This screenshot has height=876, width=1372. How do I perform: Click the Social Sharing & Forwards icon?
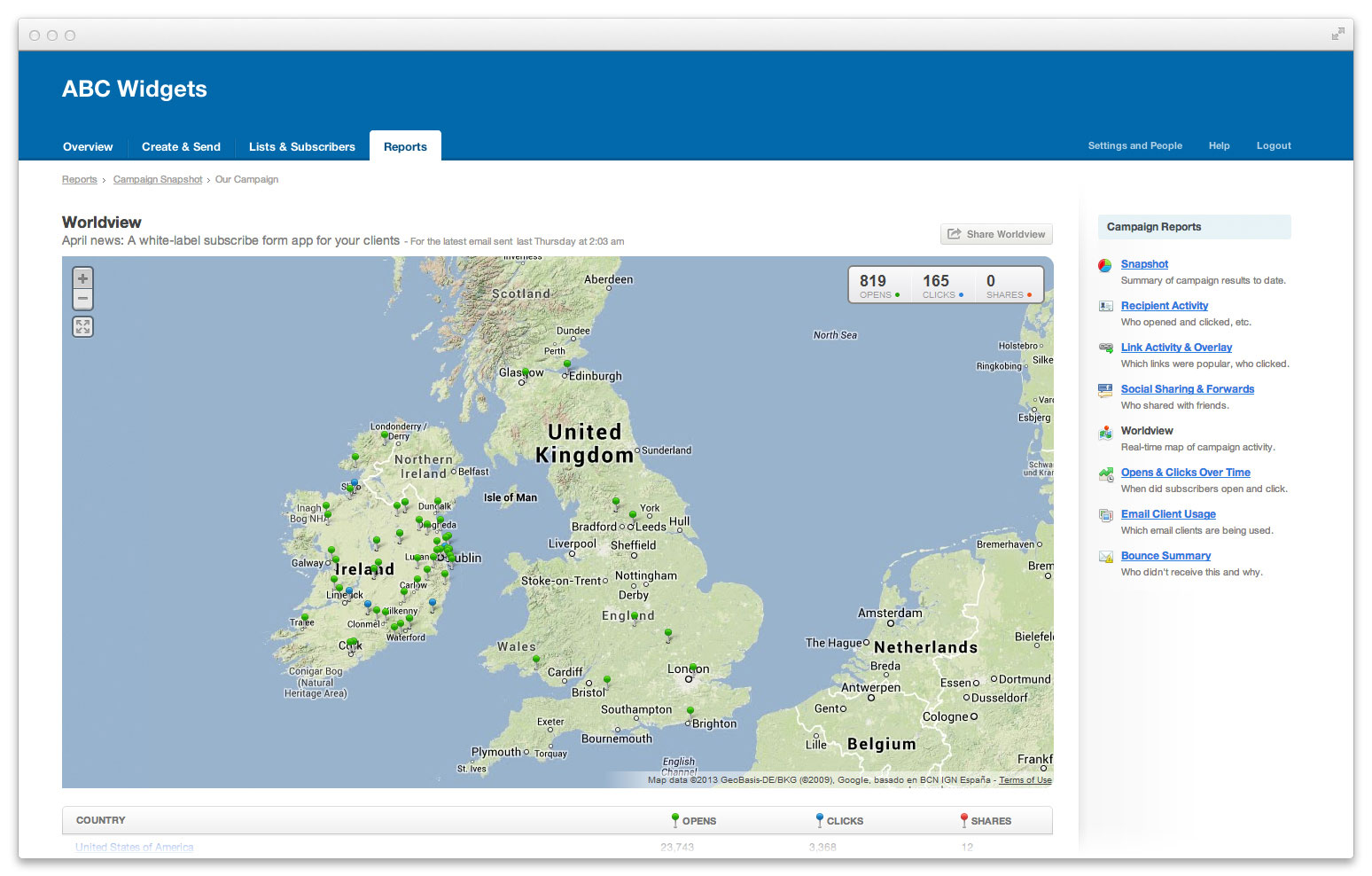click(1105, 390)
